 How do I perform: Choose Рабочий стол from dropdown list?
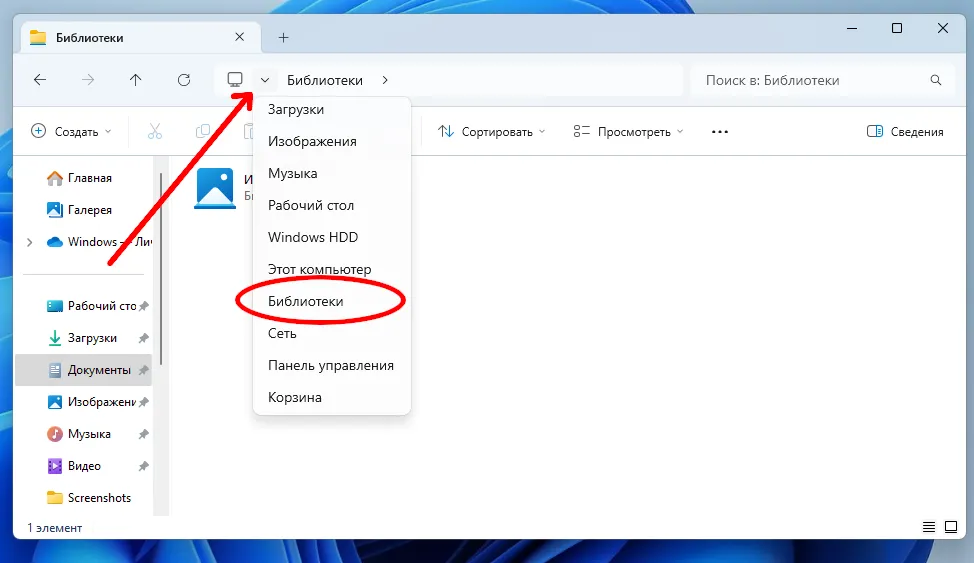332,205
